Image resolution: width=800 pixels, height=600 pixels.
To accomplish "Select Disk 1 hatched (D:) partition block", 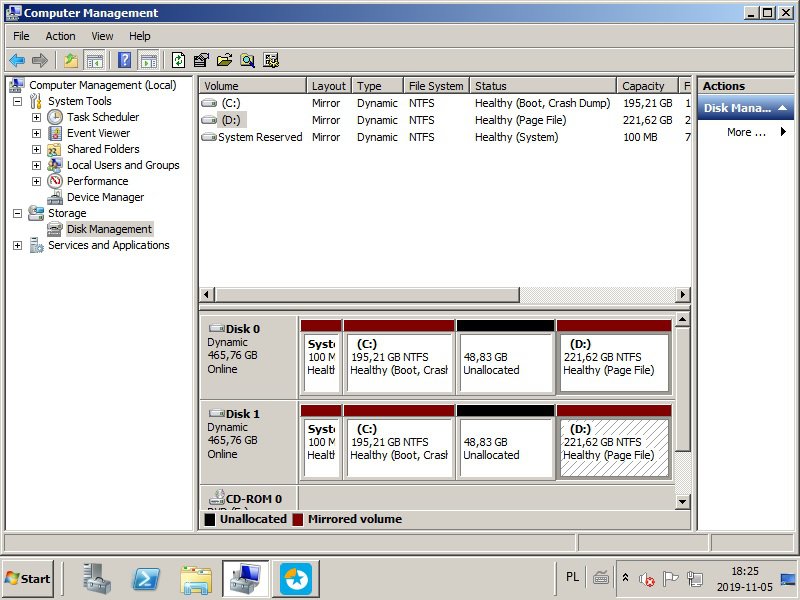I will (614, 442).
